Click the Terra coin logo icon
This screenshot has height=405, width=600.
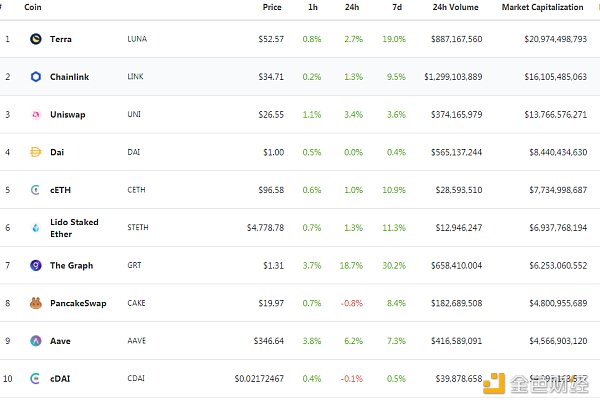point(36,39)
